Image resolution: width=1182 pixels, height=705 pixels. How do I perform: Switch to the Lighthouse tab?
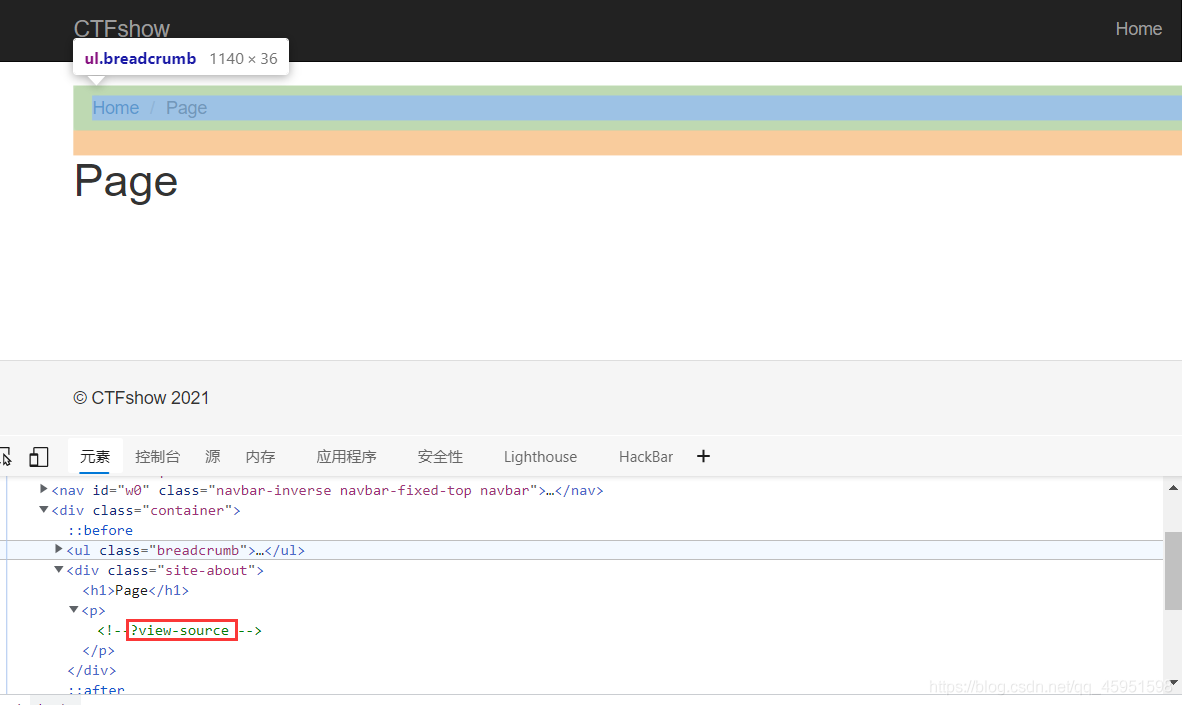(x=540, y=457)
